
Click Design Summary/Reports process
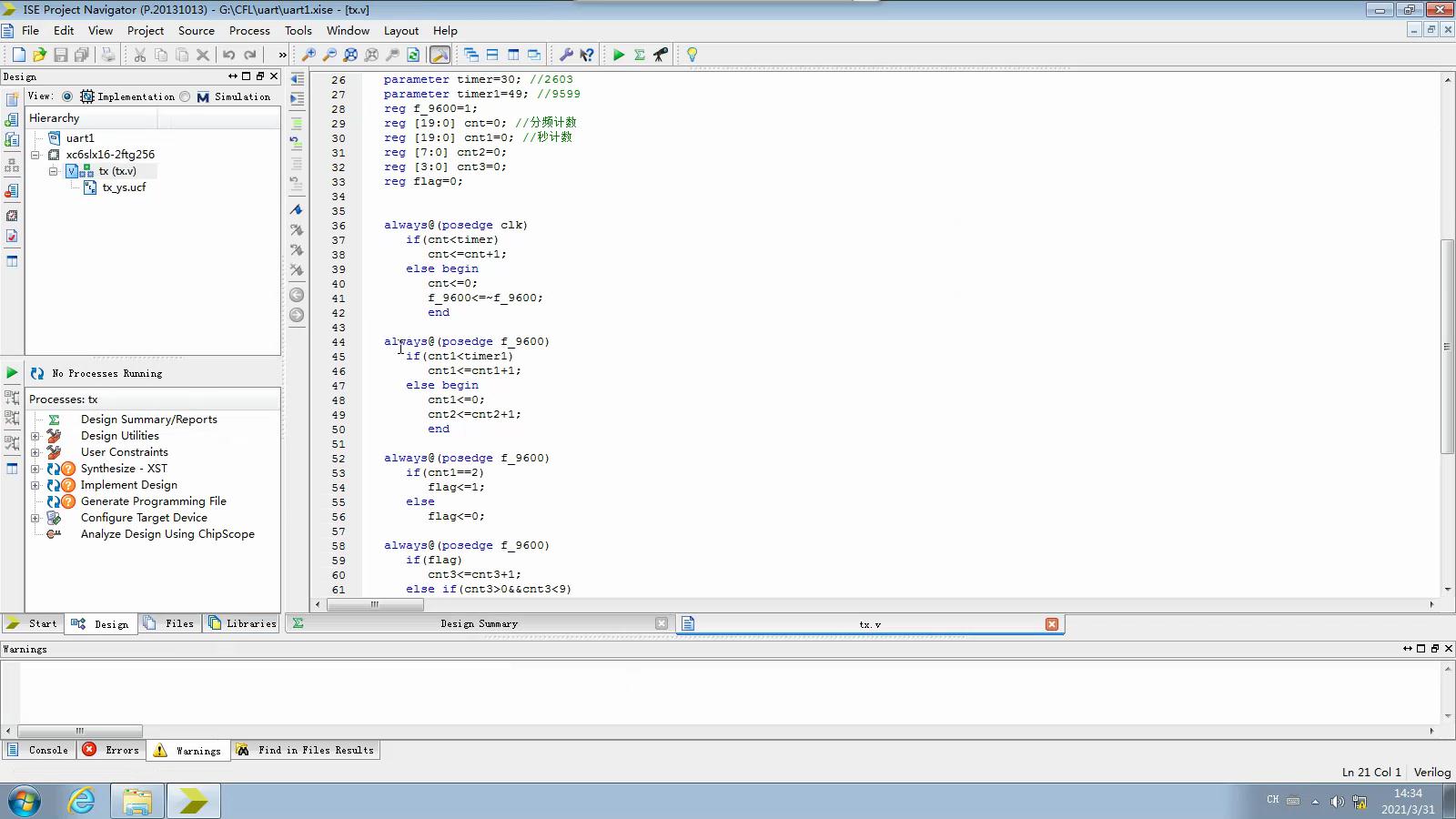tap(149, 420)
